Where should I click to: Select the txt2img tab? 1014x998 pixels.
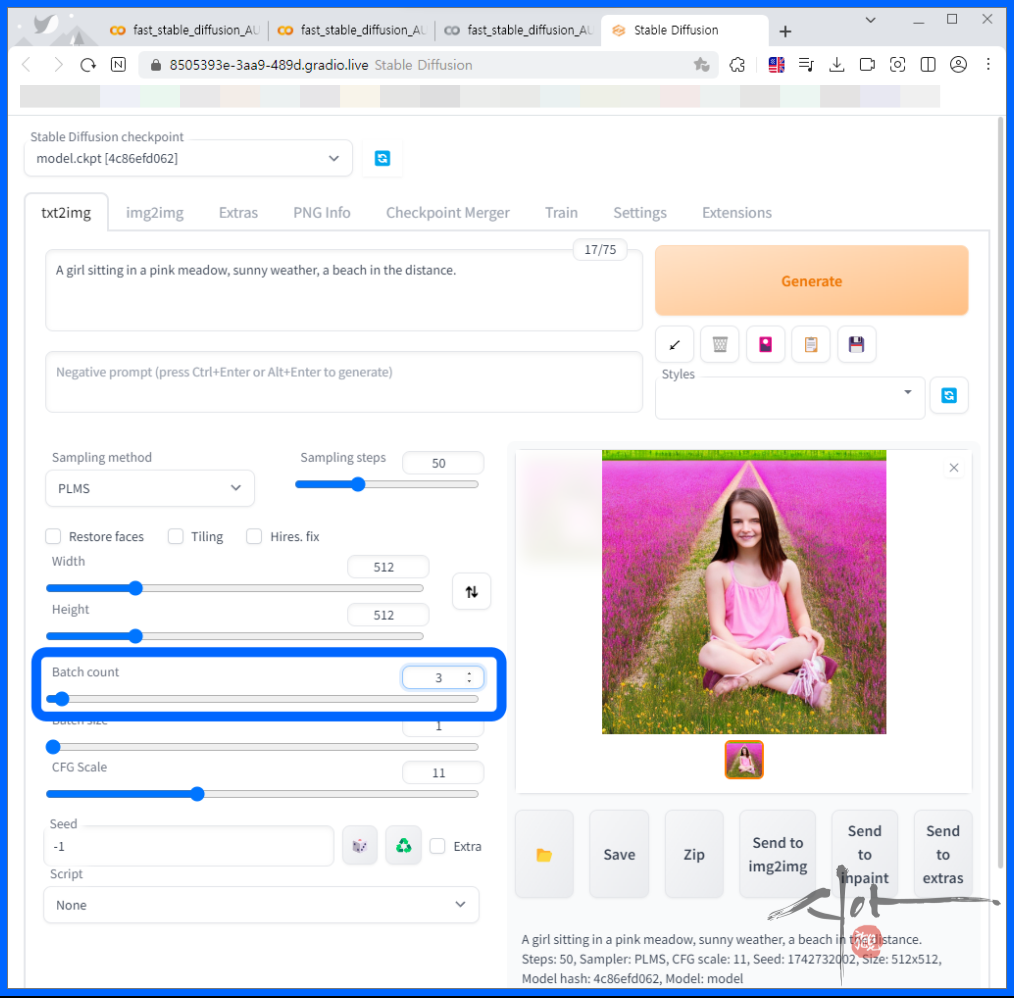pyautogui.click(x=66, y=213)
